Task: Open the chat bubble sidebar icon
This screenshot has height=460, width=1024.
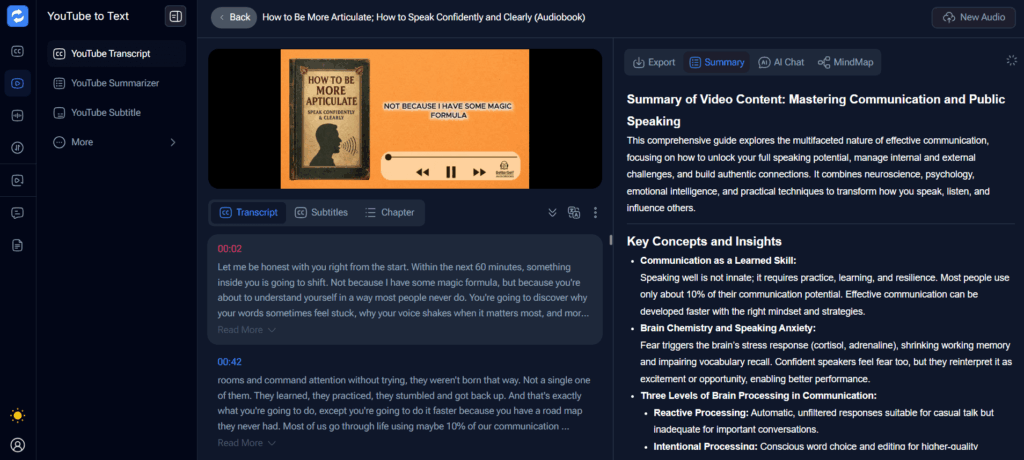Action: pyautogui.click(x=18, y=213)
